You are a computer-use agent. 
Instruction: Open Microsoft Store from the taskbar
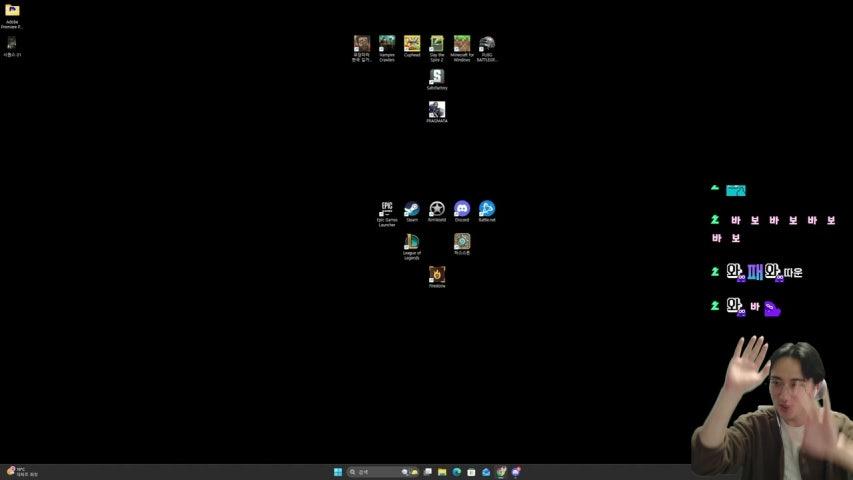[x=471, y=472]
